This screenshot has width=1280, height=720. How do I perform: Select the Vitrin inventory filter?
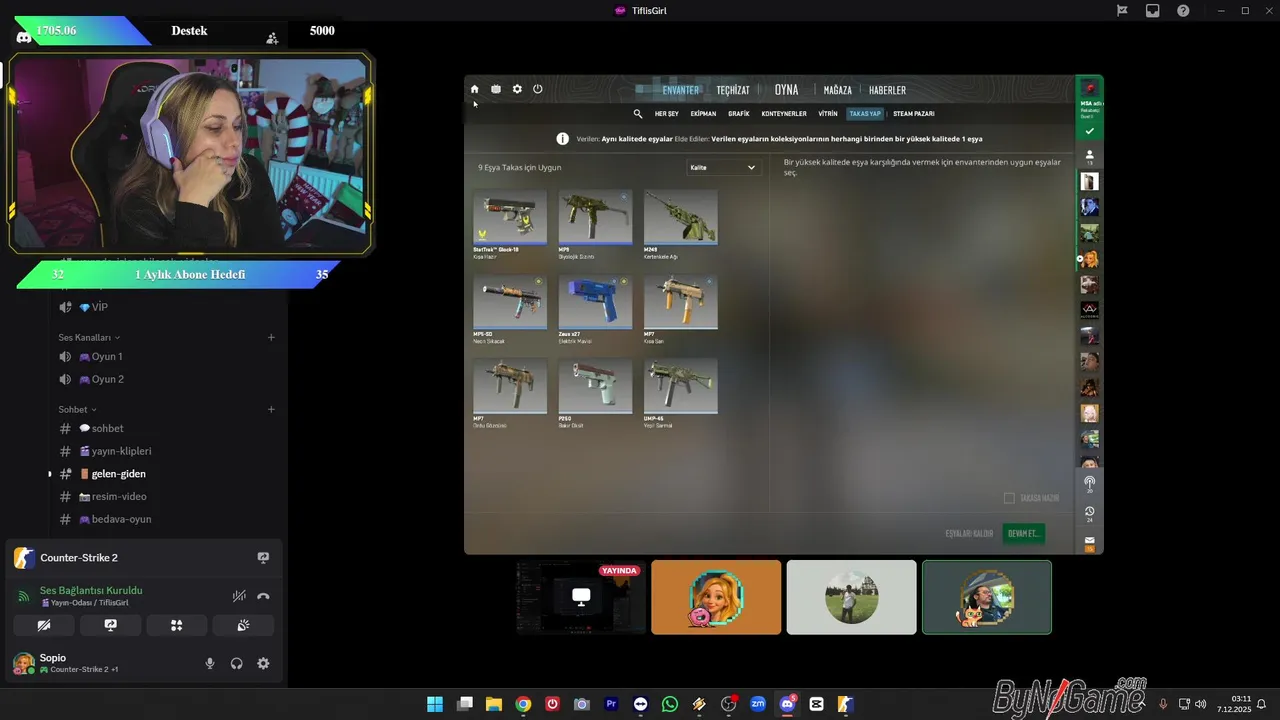828,114
